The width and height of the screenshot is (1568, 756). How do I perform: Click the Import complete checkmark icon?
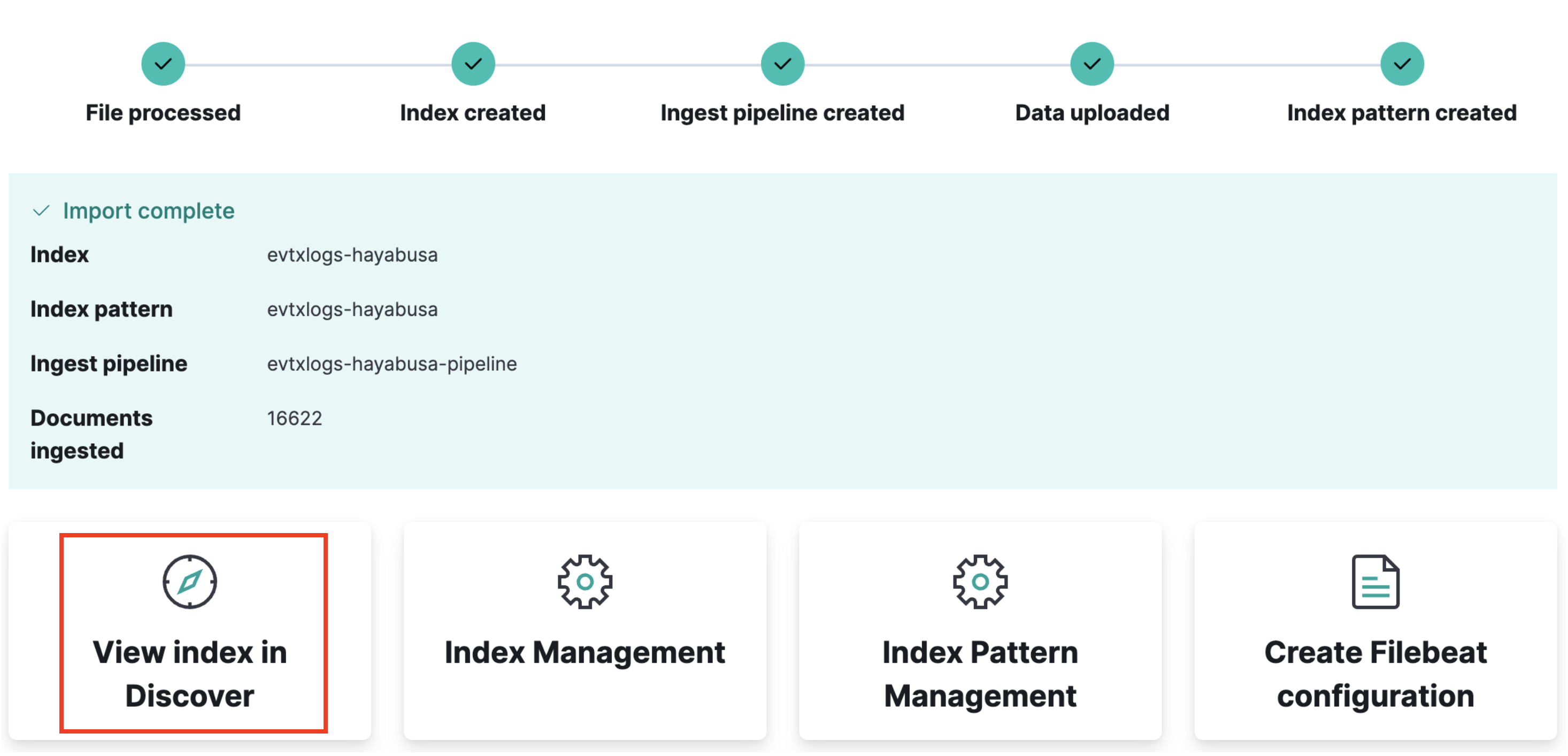pos(41,211)
